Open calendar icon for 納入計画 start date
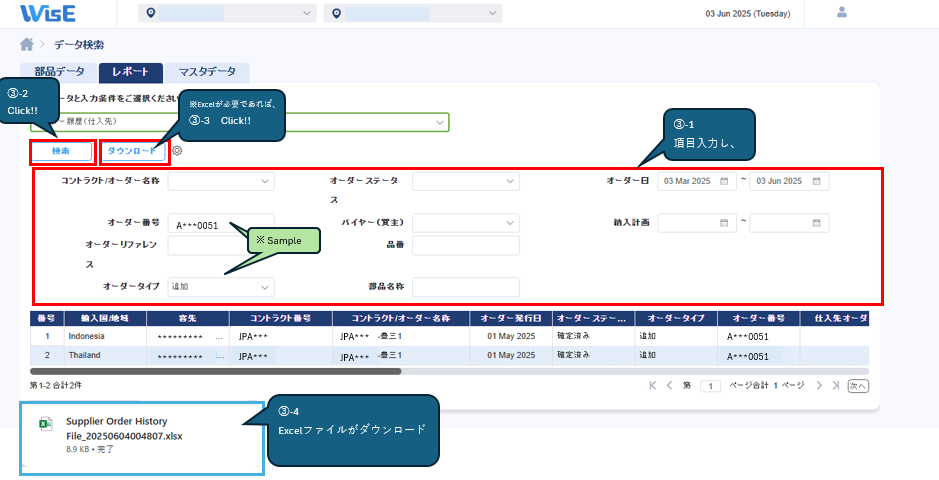Screen dimensions: 939x480 click(x=723, y=222)
